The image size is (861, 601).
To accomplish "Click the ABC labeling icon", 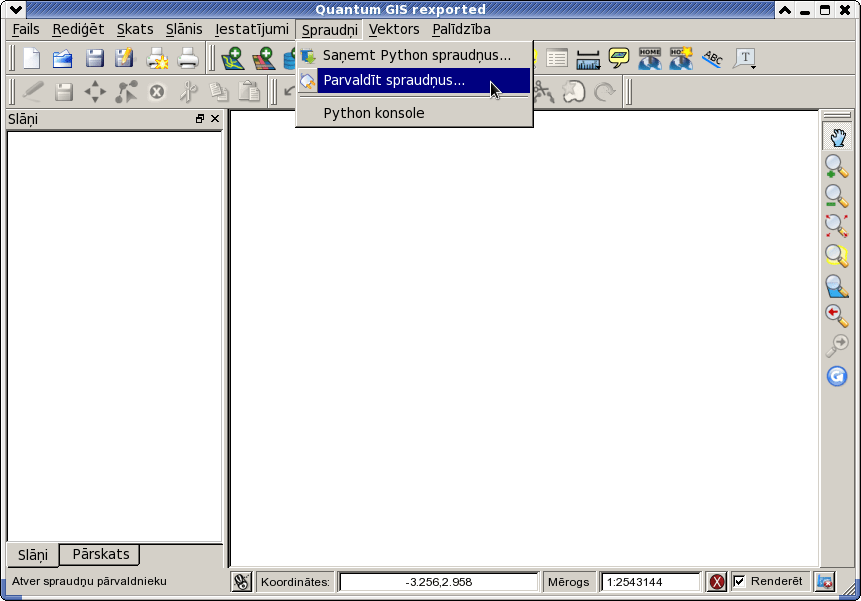I will (x=713, y=58).
